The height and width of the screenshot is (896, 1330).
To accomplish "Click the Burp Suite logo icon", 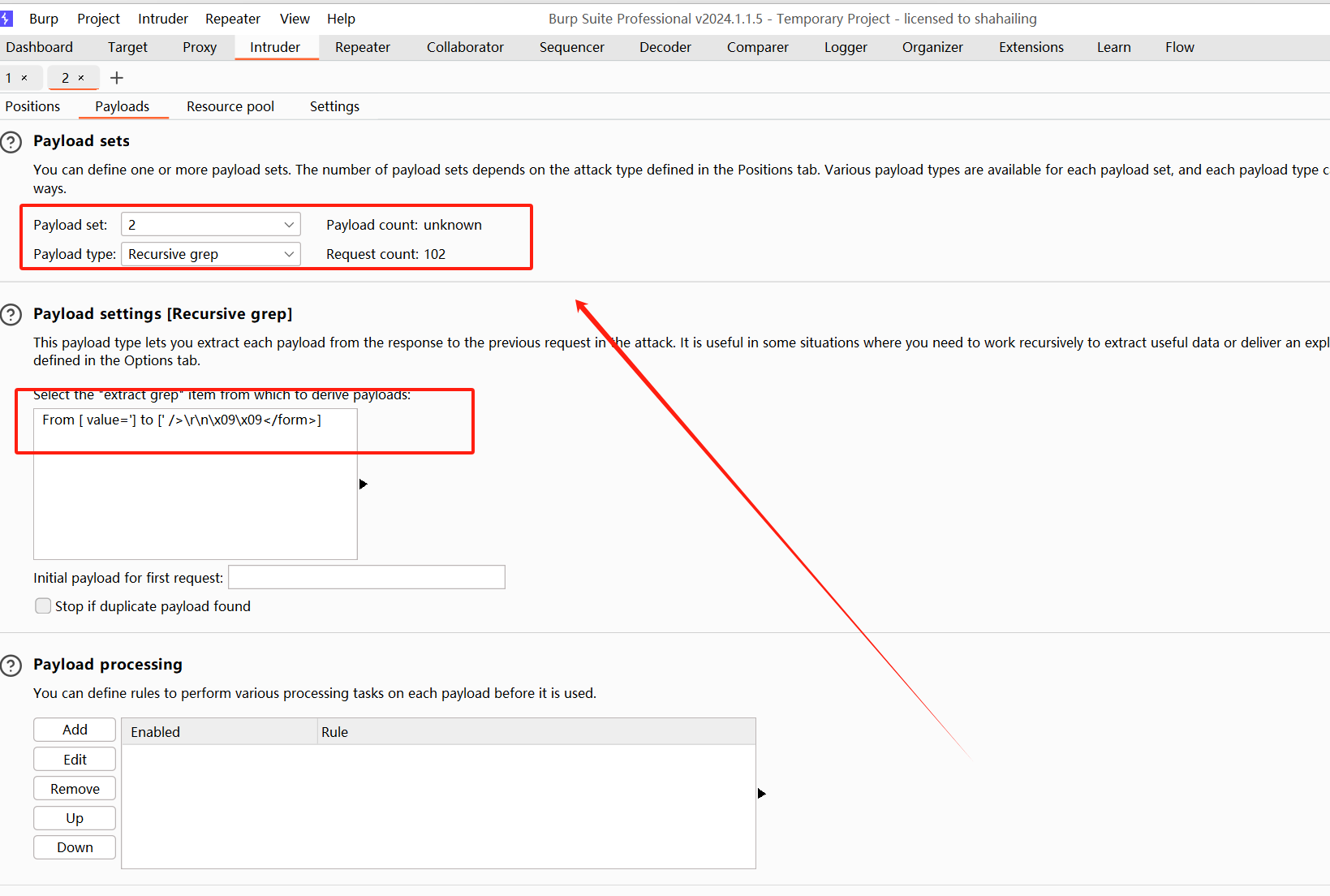I will [x=6, y=18].
